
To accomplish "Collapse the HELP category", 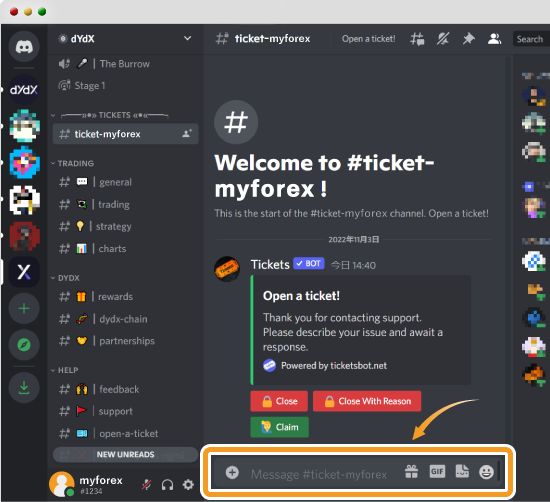I will pyautogui.click(x=65, y=370).
